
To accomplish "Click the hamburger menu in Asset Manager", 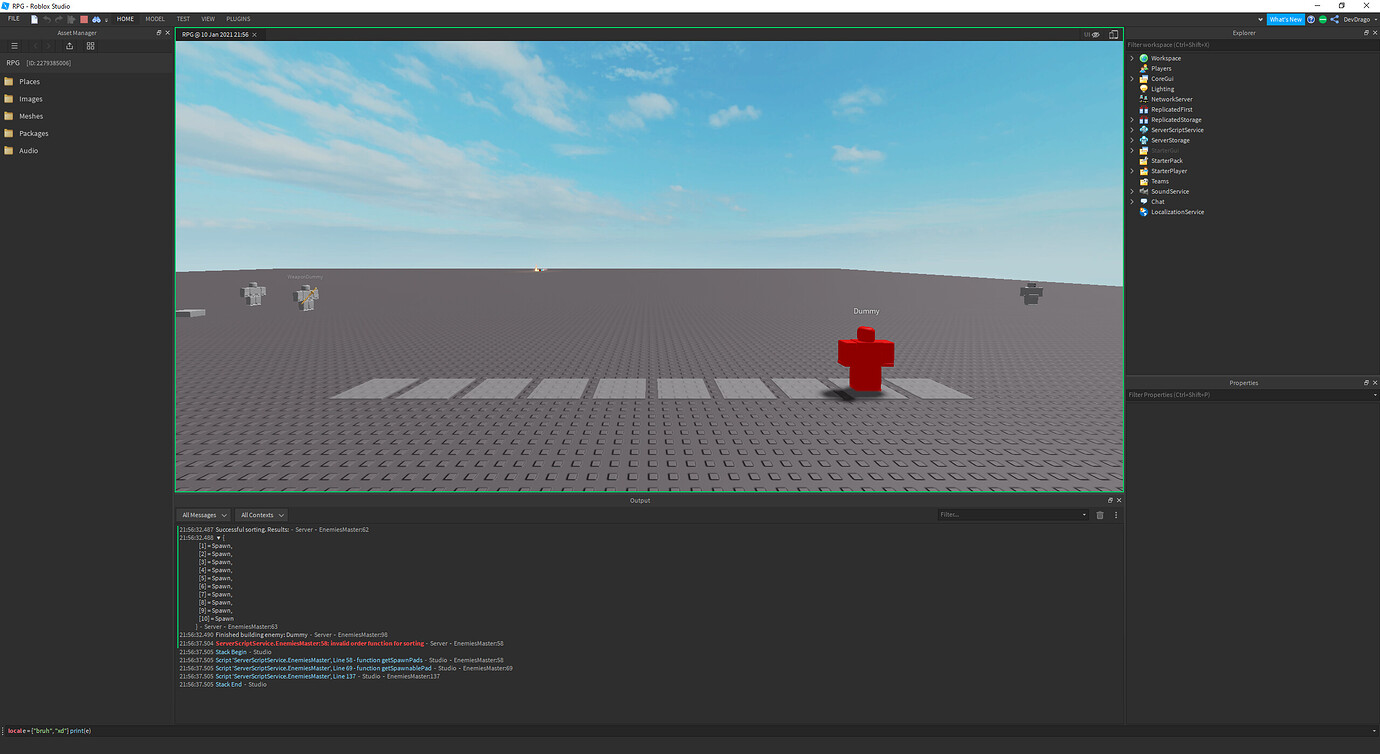I will [14, 45].
